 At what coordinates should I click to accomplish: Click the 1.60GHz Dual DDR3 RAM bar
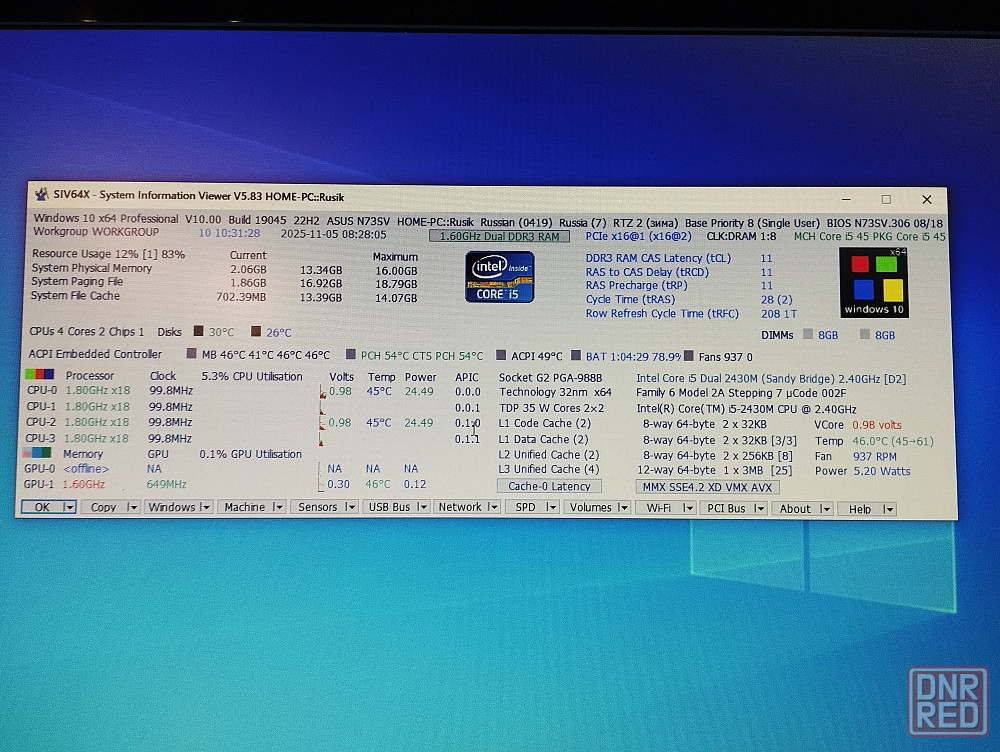(x=499, y=236)
